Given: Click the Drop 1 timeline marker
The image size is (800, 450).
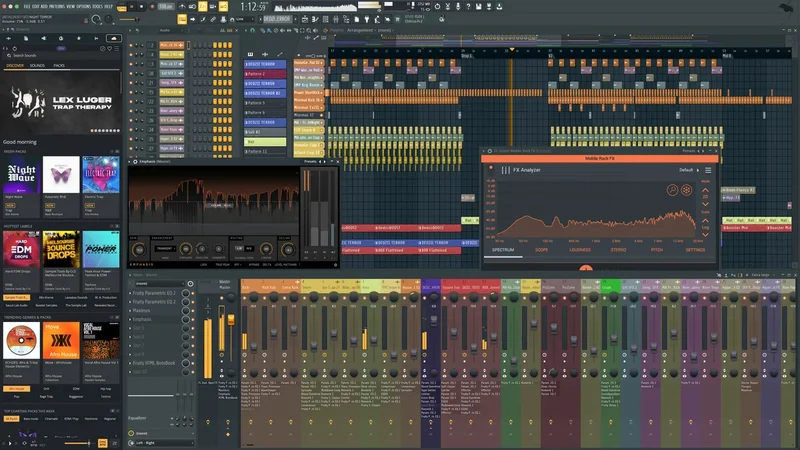Looking at the screenshot, I should (467, 56).
